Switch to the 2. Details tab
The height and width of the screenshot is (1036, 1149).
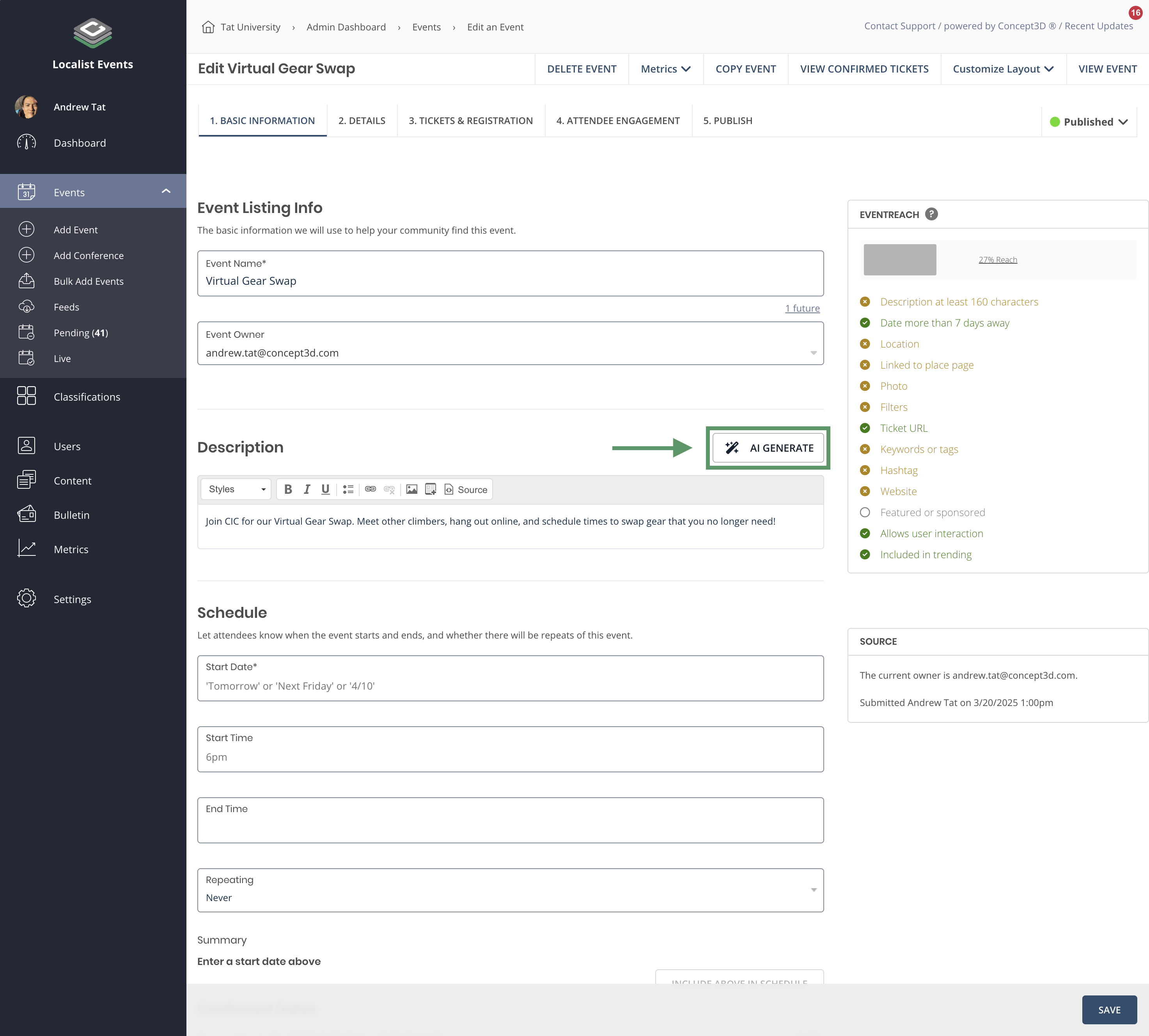click(362, 121)
